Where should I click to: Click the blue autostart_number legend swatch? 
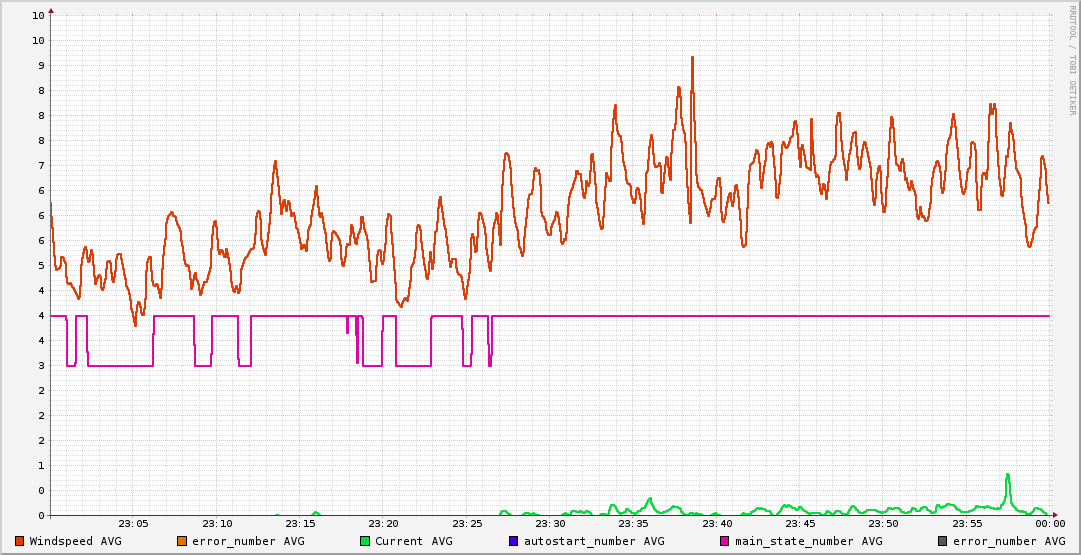(x=514, y=541)
